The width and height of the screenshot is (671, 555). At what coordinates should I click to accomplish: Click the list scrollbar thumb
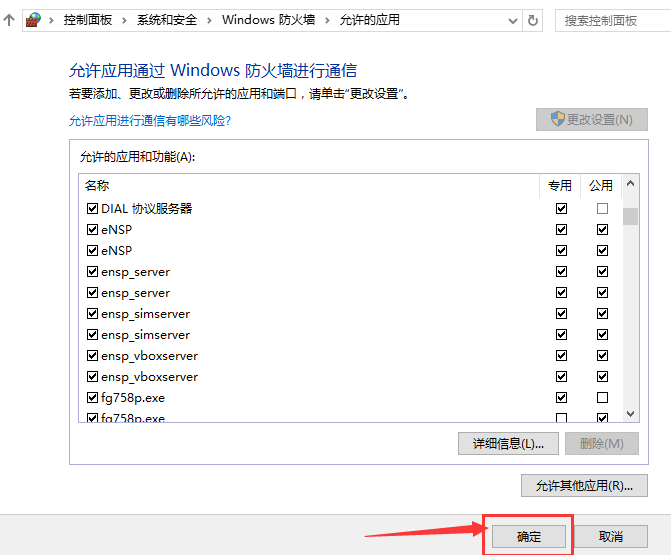click(630, 216)
